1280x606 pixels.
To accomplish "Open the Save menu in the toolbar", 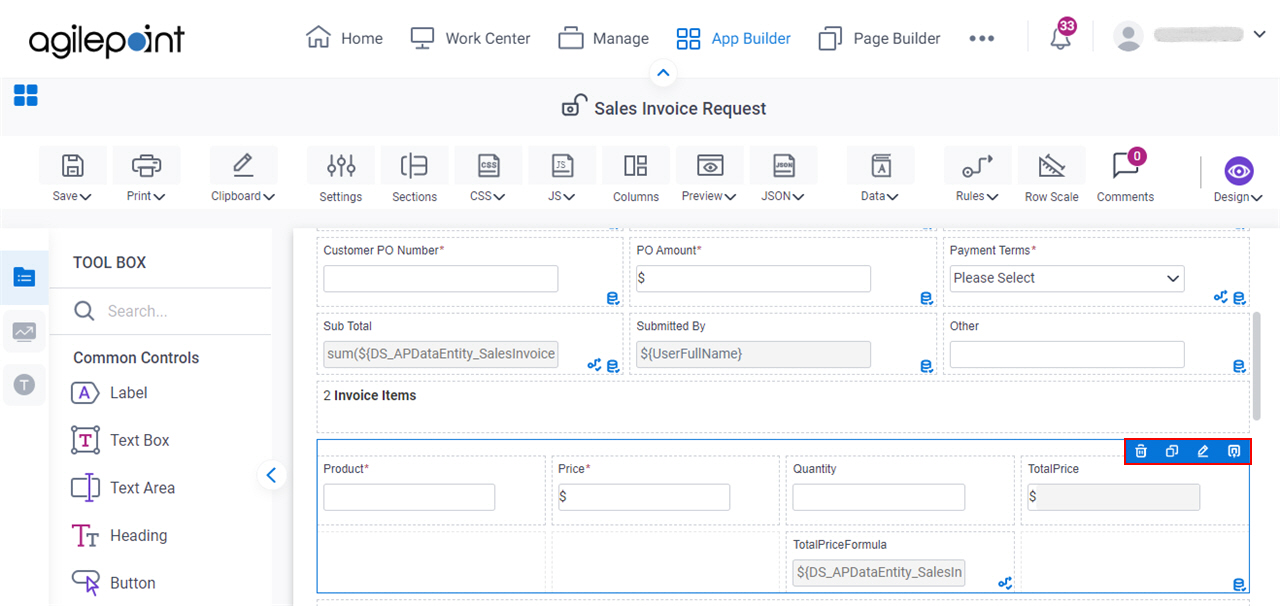I will 72,176.
